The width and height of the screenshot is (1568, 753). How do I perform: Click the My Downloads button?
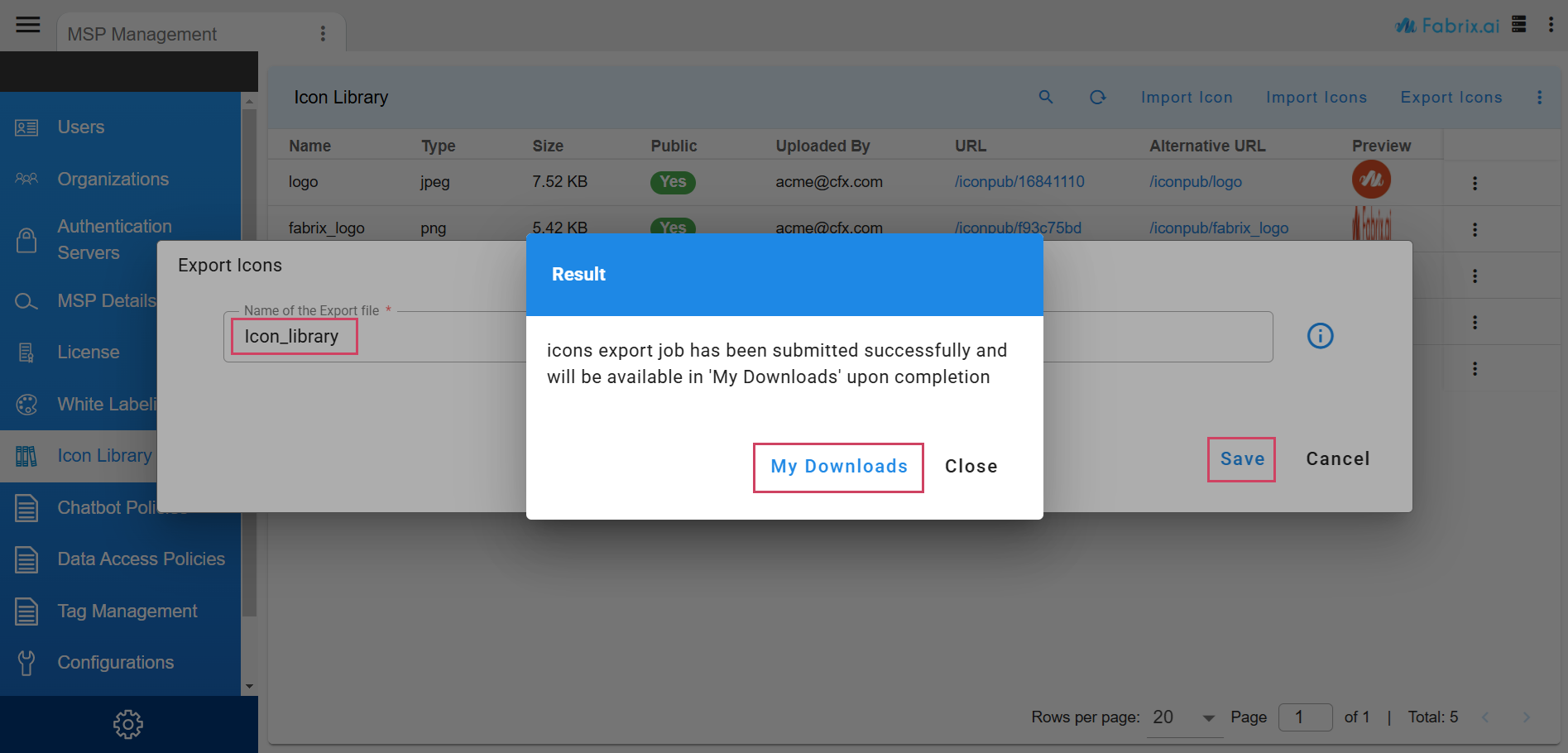[x=838, y=467]
